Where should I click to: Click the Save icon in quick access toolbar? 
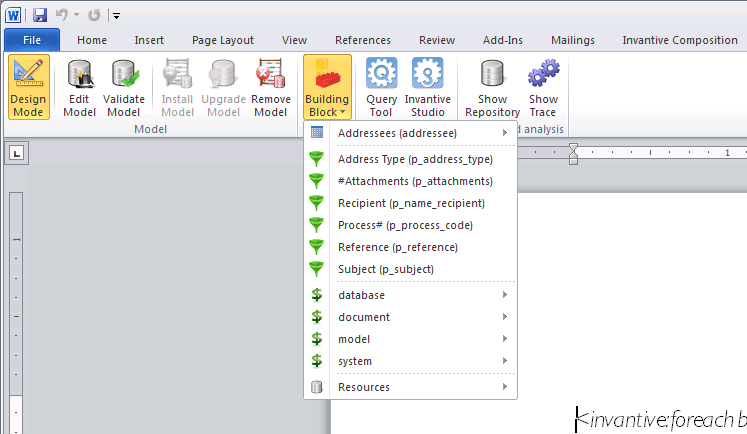click(40, 15)
